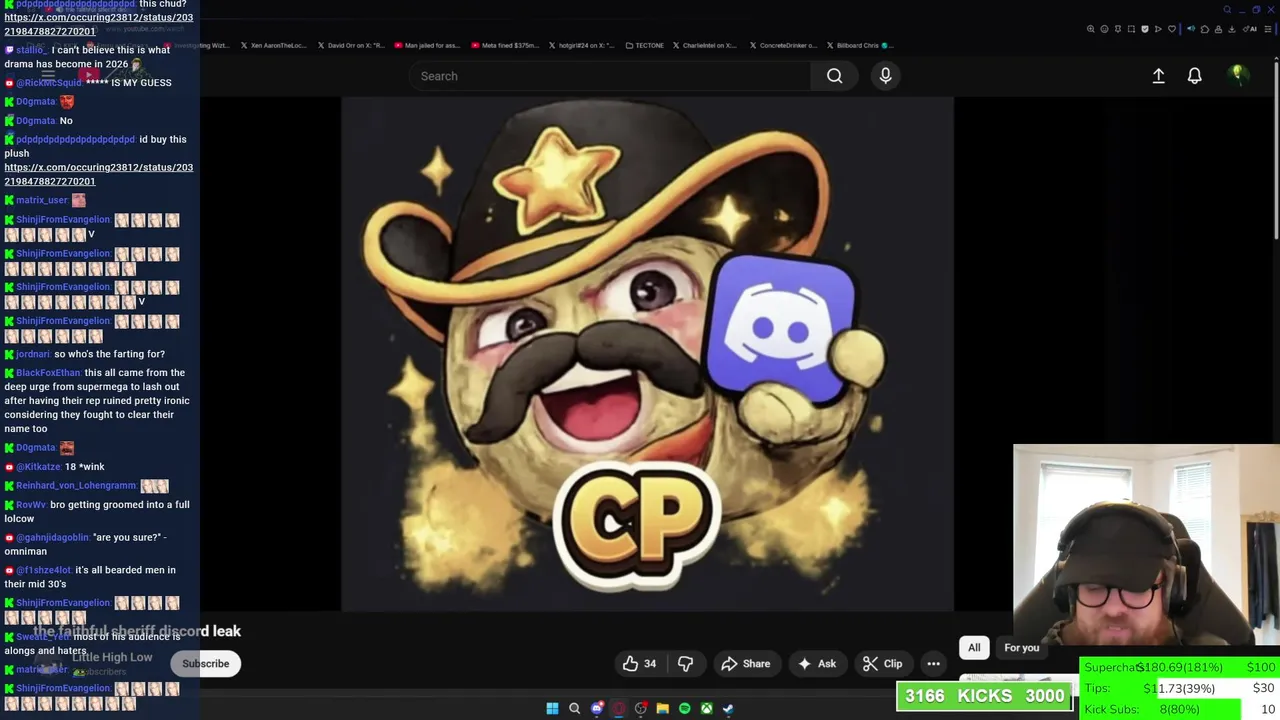
Task: Click chat username @Kitkatze
Action: 39,467
